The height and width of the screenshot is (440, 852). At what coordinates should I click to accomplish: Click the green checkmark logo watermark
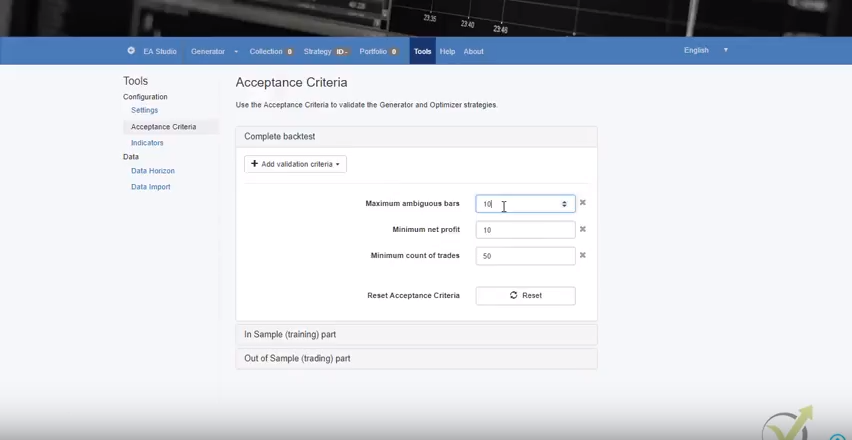point(788,425)
